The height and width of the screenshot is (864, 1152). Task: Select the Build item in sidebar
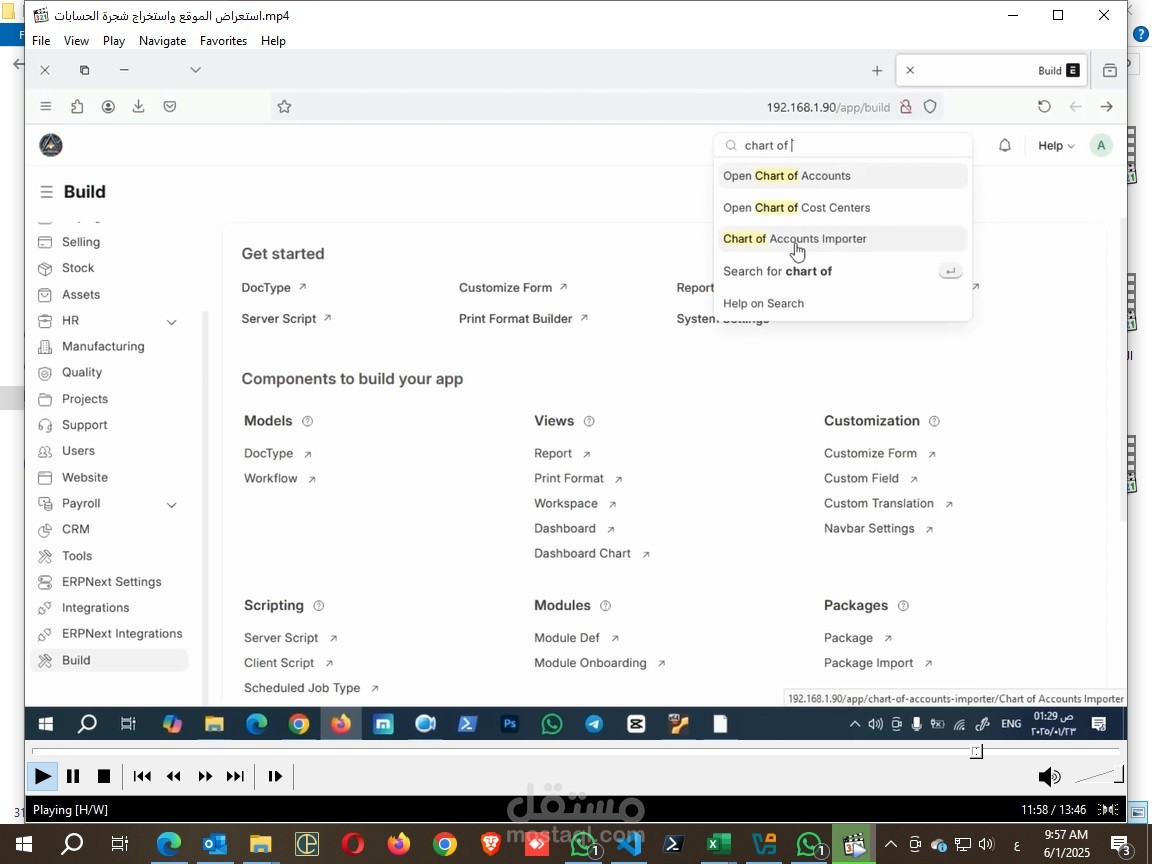(x=109, y=660)
